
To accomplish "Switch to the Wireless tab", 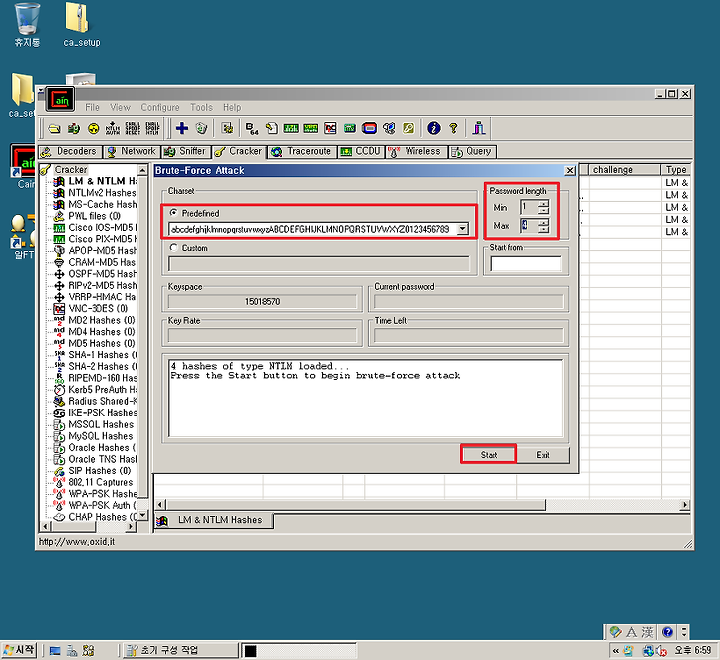I will point(416,151).
